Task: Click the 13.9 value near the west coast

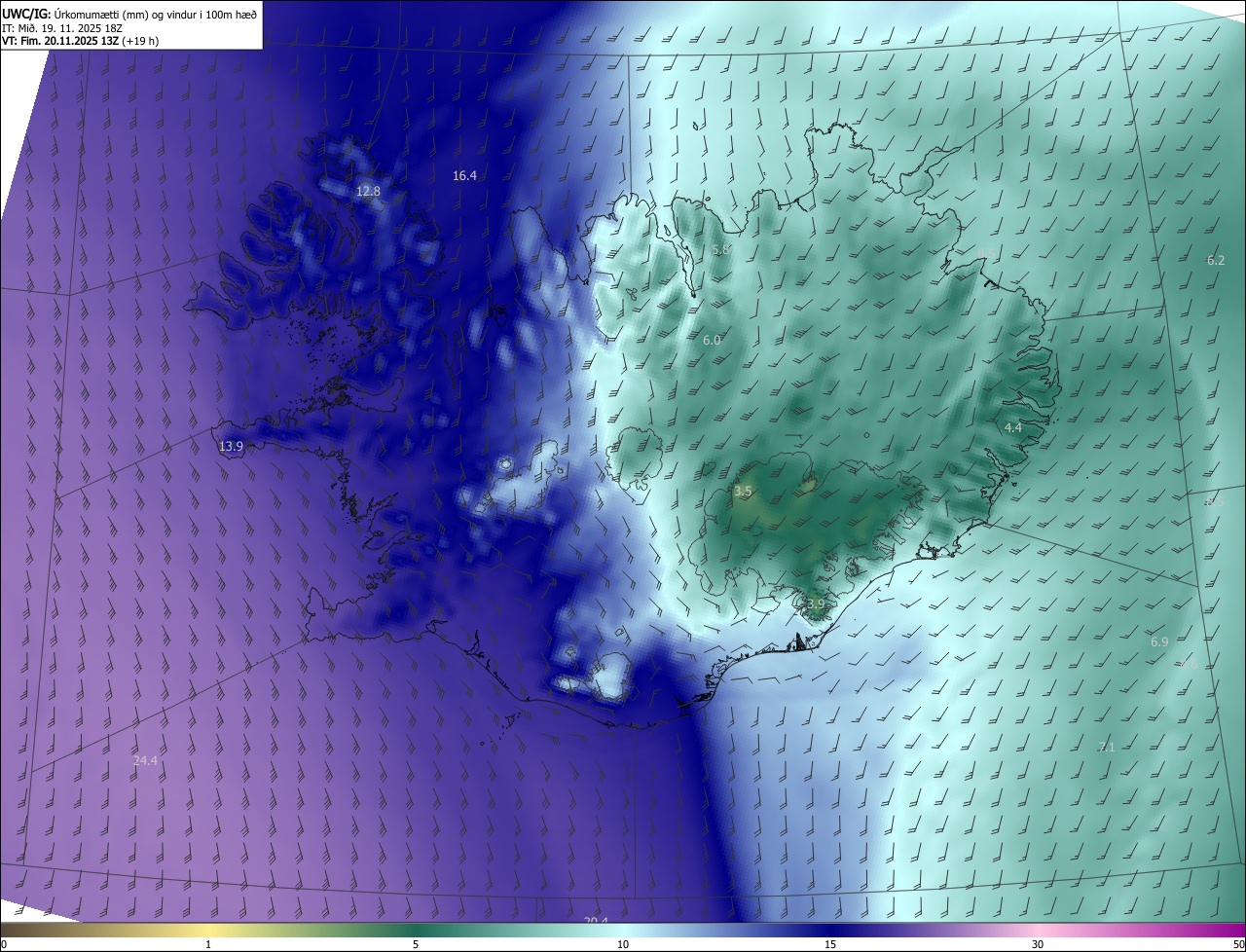Action: tap(231, 446)
